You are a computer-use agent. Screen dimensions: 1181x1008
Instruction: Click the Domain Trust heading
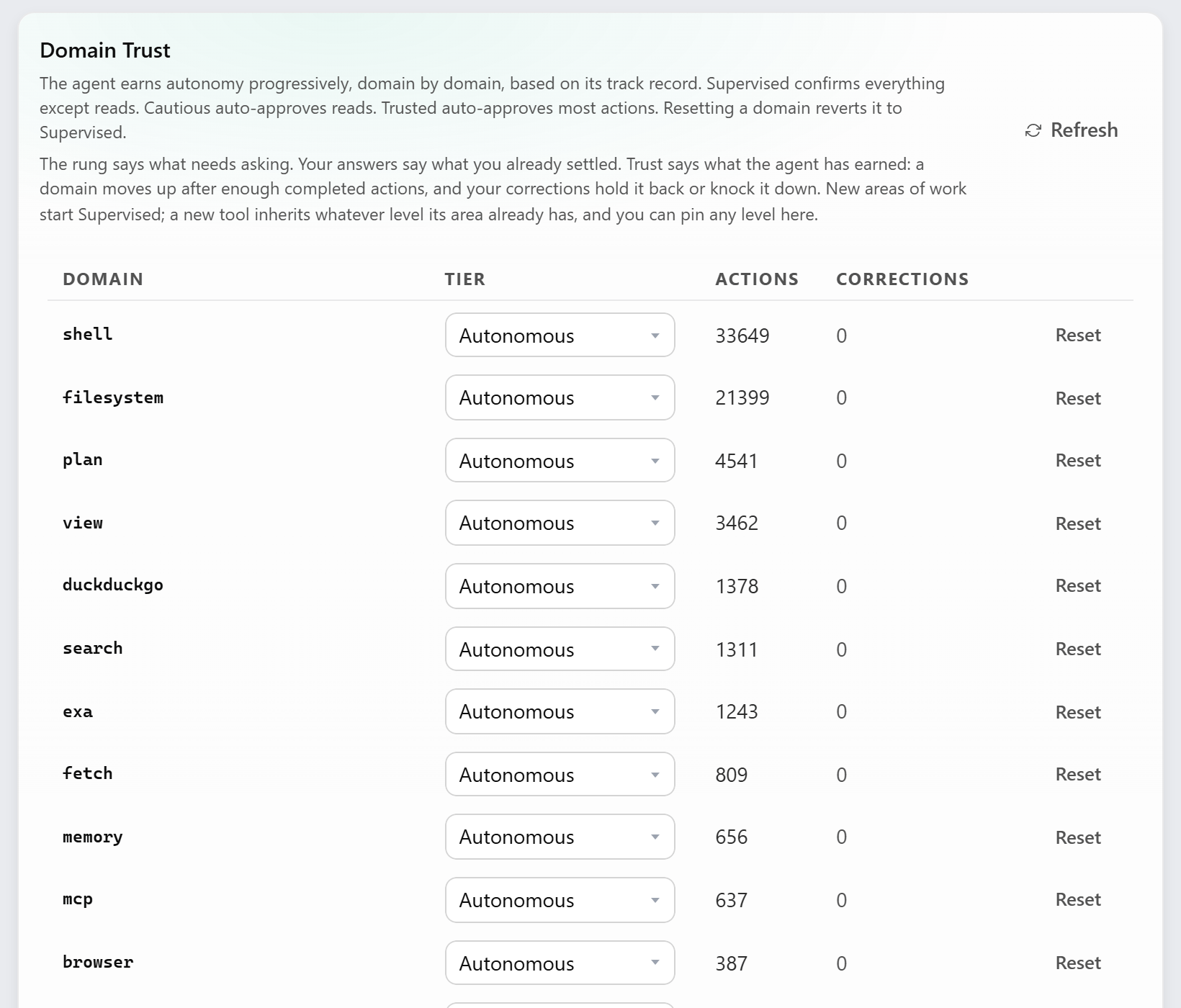click(105, 50)
